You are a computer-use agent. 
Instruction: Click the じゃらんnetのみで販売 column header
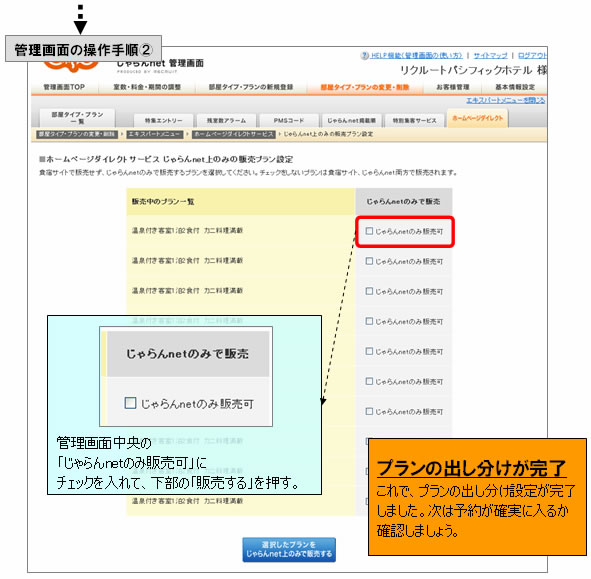coord(403,202)
